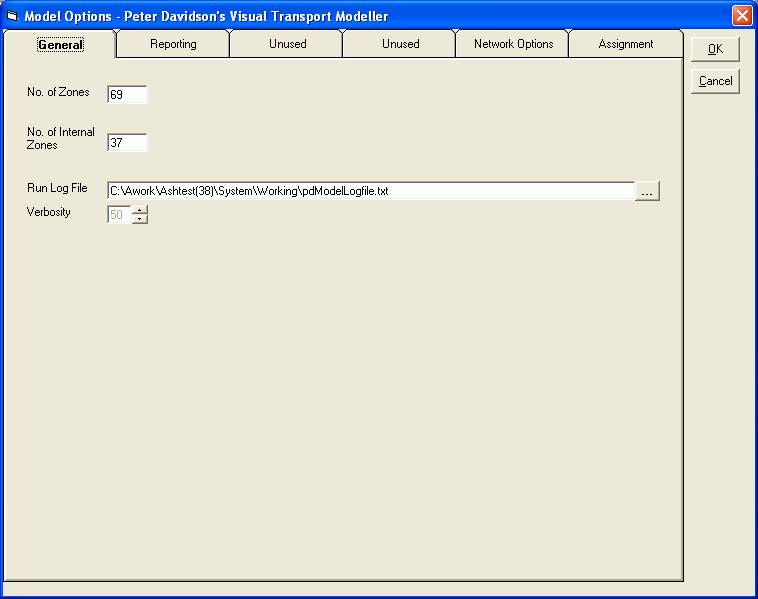758x599 pixels.
Task: Click into the Run Log File path field
Action: pyautogui.click(x=371, y=191)
